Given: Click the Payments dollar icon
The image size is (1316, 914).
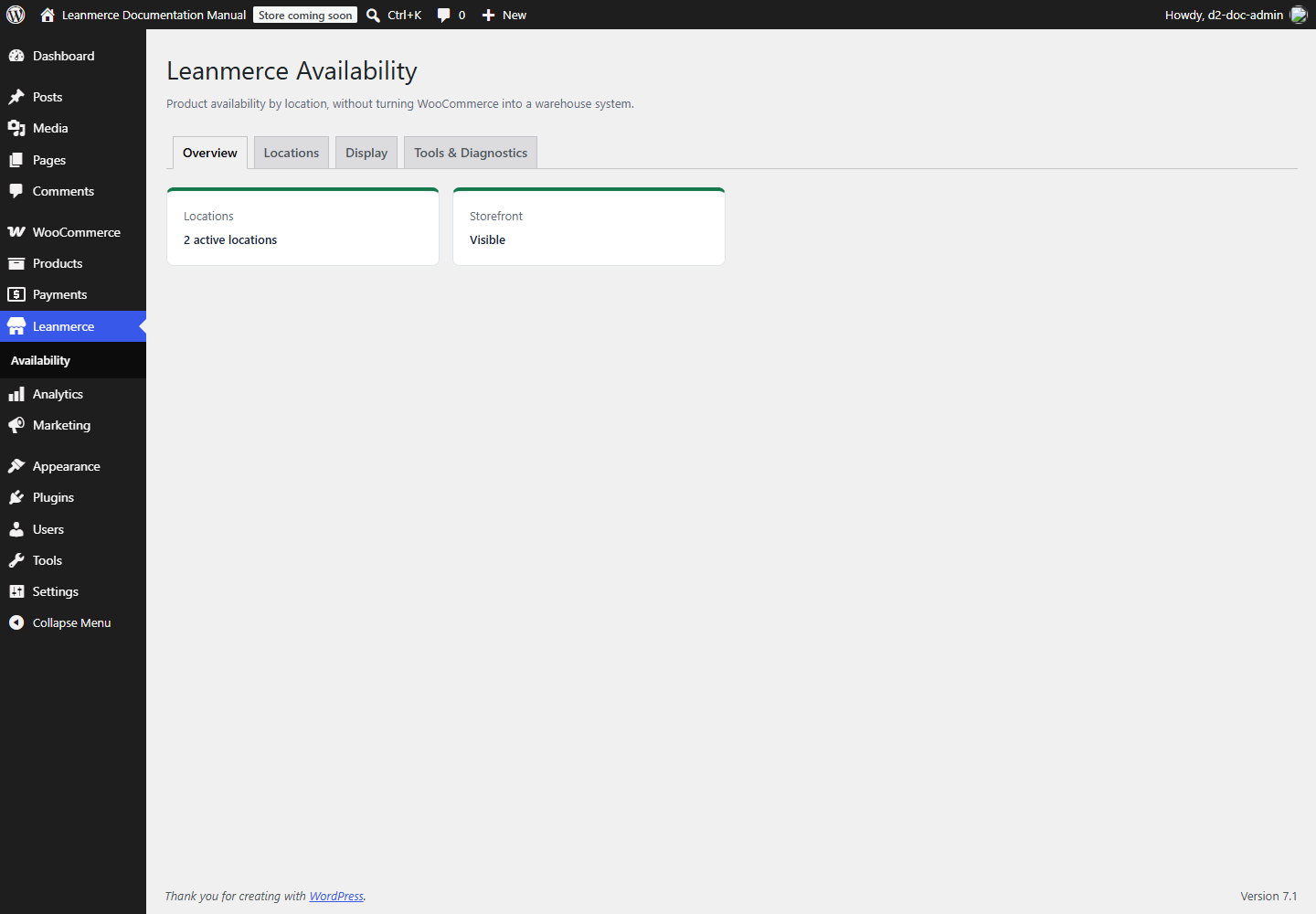Looking at the screenshot, I should pyautogui.click(x=16, y=294).
